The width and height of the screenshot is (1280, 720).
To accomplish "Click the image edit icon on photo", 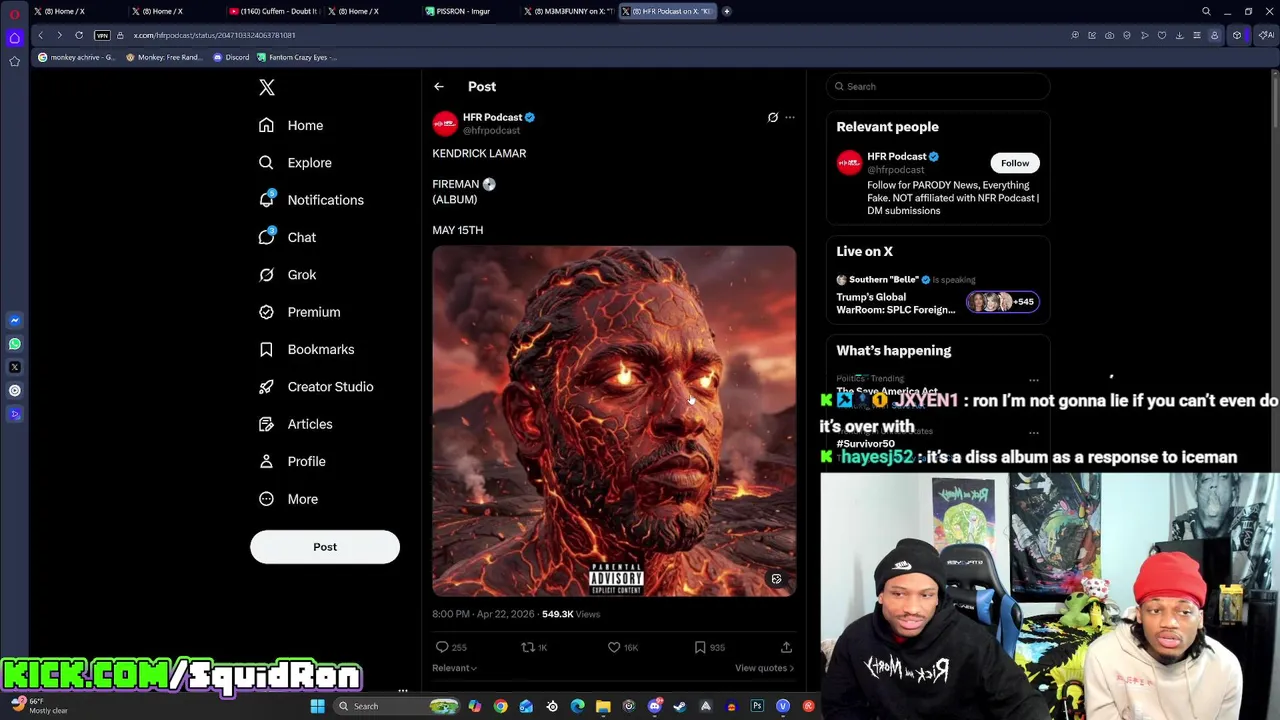I will 776,579.
